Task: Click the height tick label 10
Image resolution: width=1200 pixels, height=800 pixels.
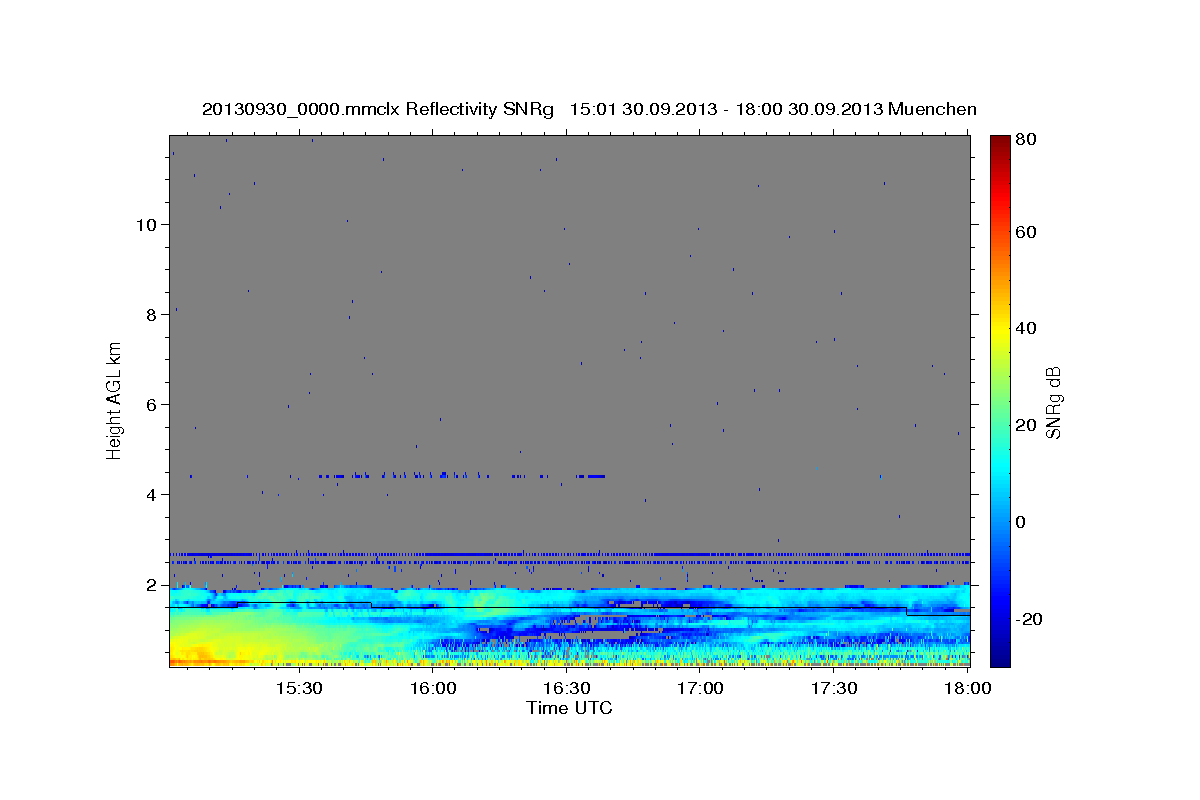Action: [x=148, y=225]
